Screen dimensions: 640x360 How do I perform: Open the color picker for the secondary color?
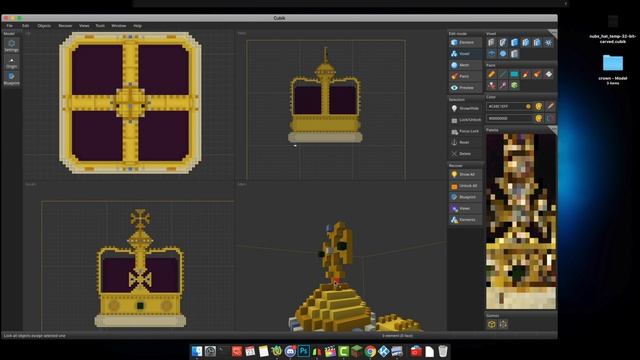pyautogui.click(x=539, y=118)
